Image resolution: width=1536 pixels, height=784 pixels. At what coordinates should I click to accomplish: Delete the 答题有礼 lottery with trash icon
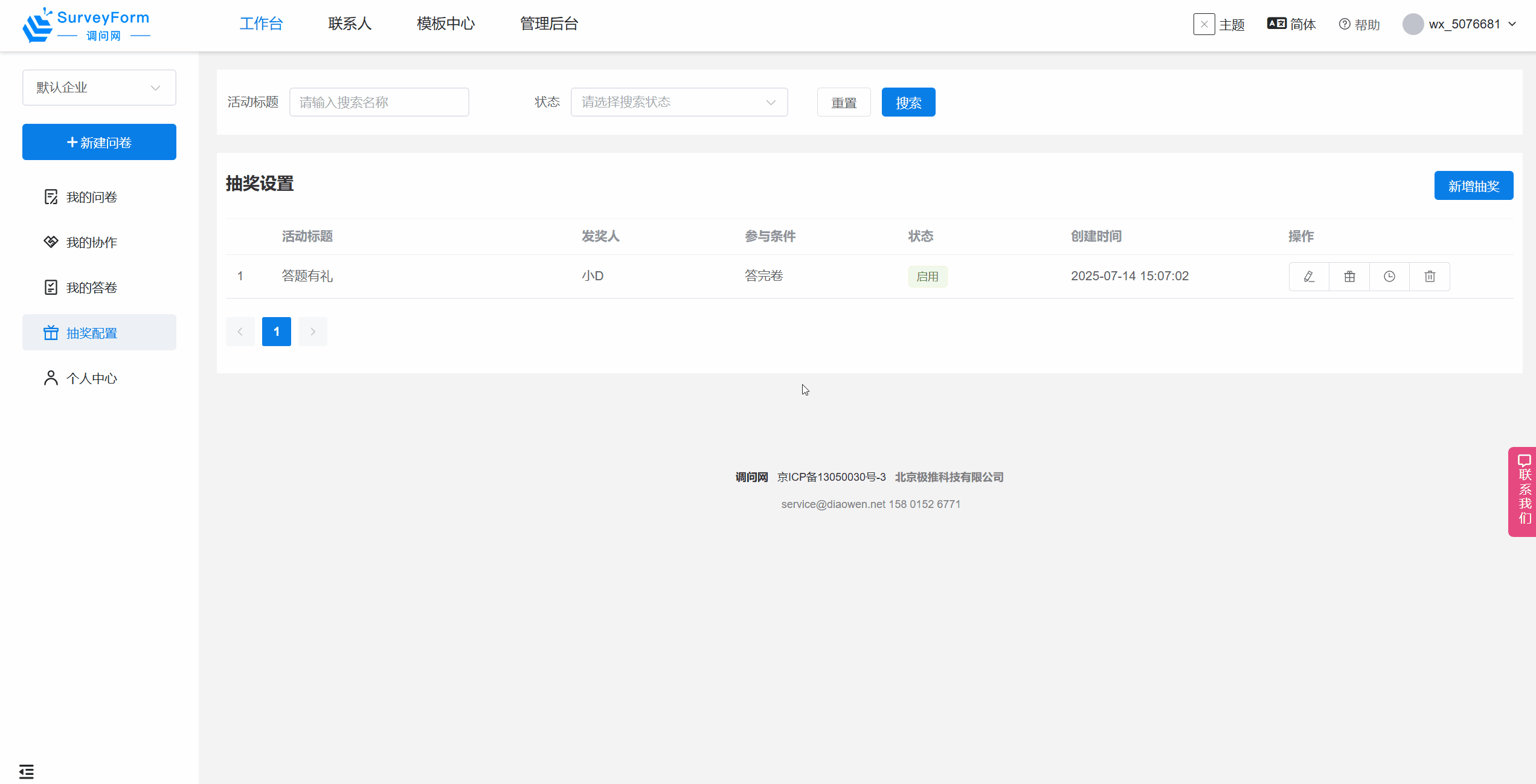1430,277
